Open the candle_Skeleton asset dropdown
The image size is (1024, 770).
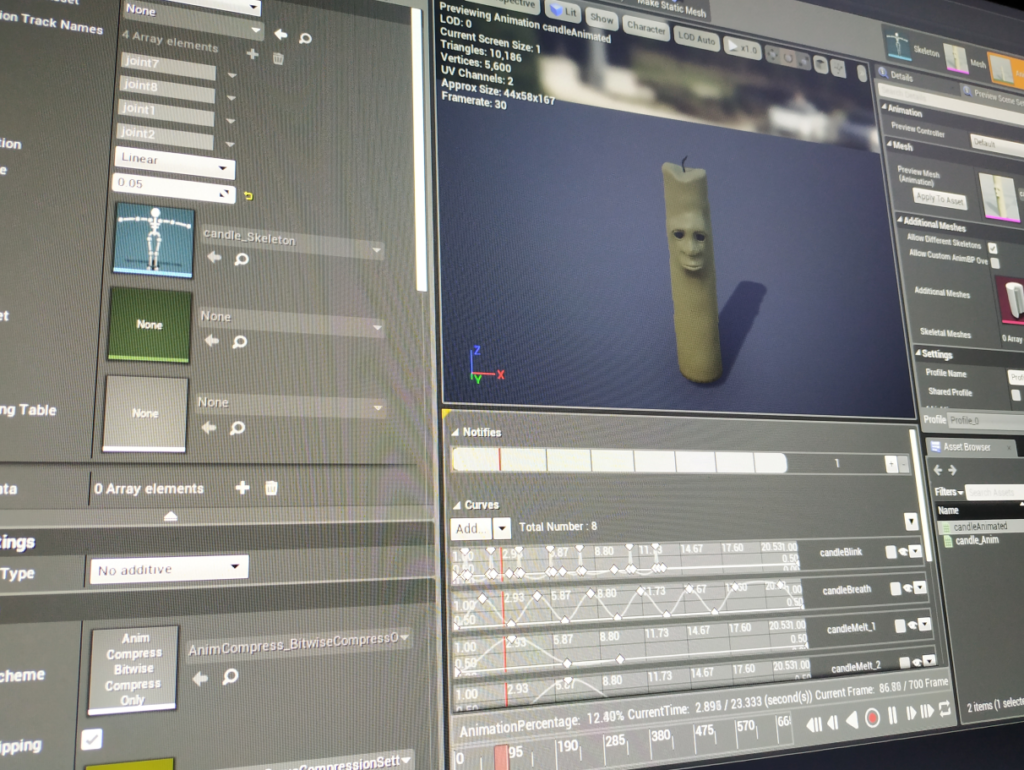pos(292,242)
